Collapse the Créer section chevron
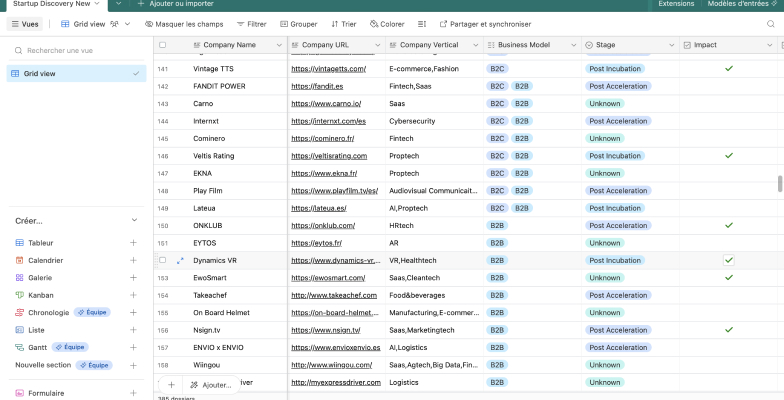Viewport: 784px width, 400px height. [134, 220]
